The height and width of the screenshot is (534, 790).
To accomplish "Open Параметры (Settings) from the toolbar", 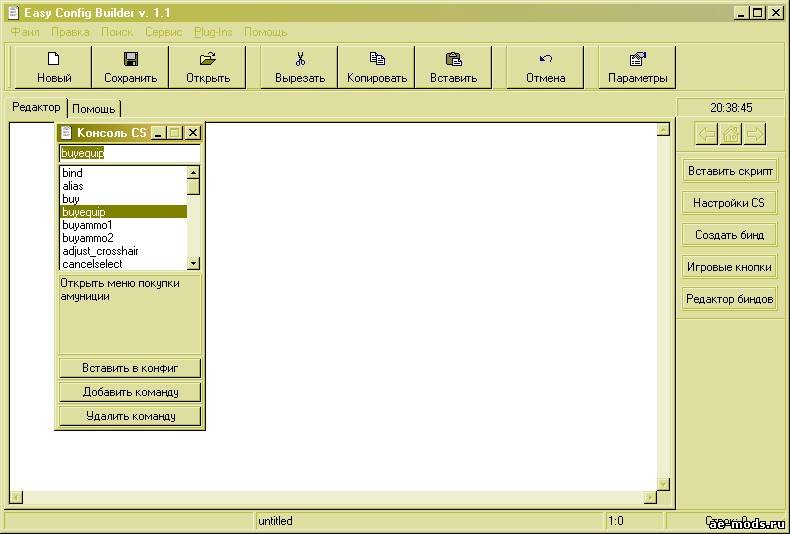I will [637, 59].
